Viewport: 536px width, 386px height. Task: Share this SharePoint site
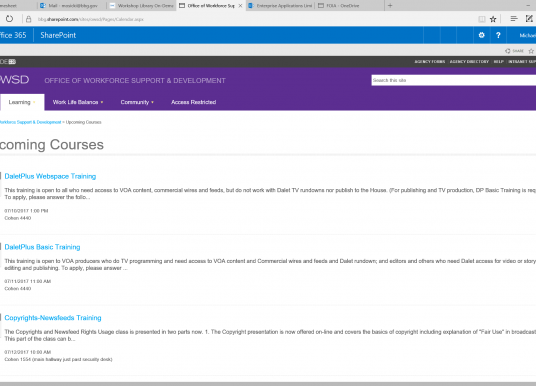(x=514, y=51)
